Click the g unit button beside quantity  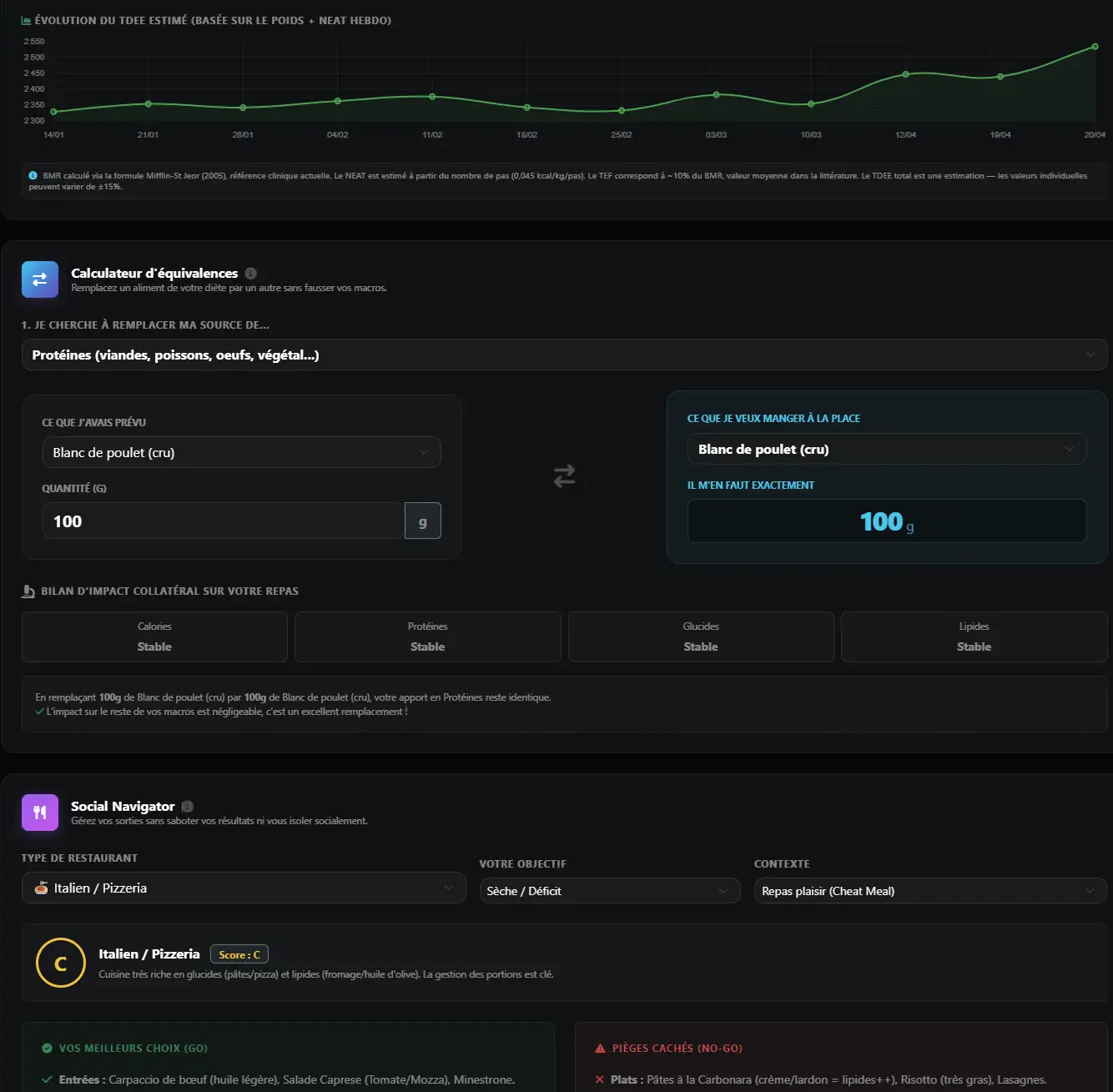click(422, 521)
